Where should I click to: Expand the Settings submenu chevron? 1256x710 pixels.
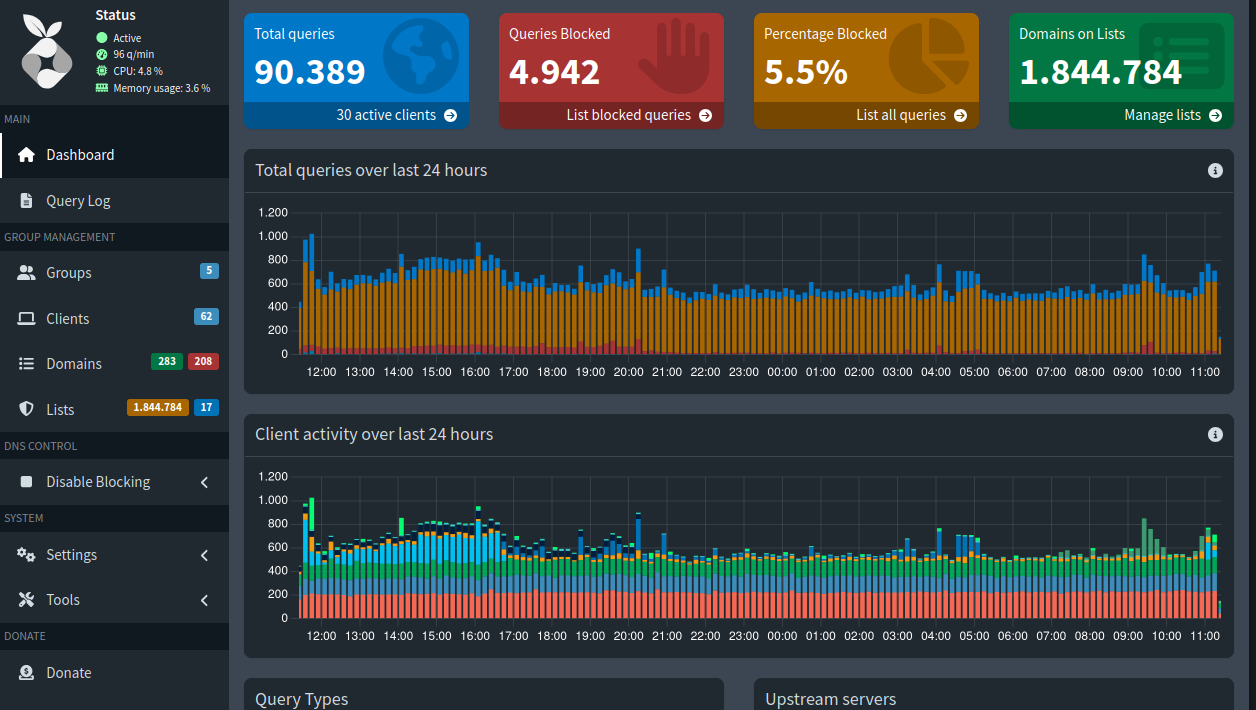(x=204, y=555)
